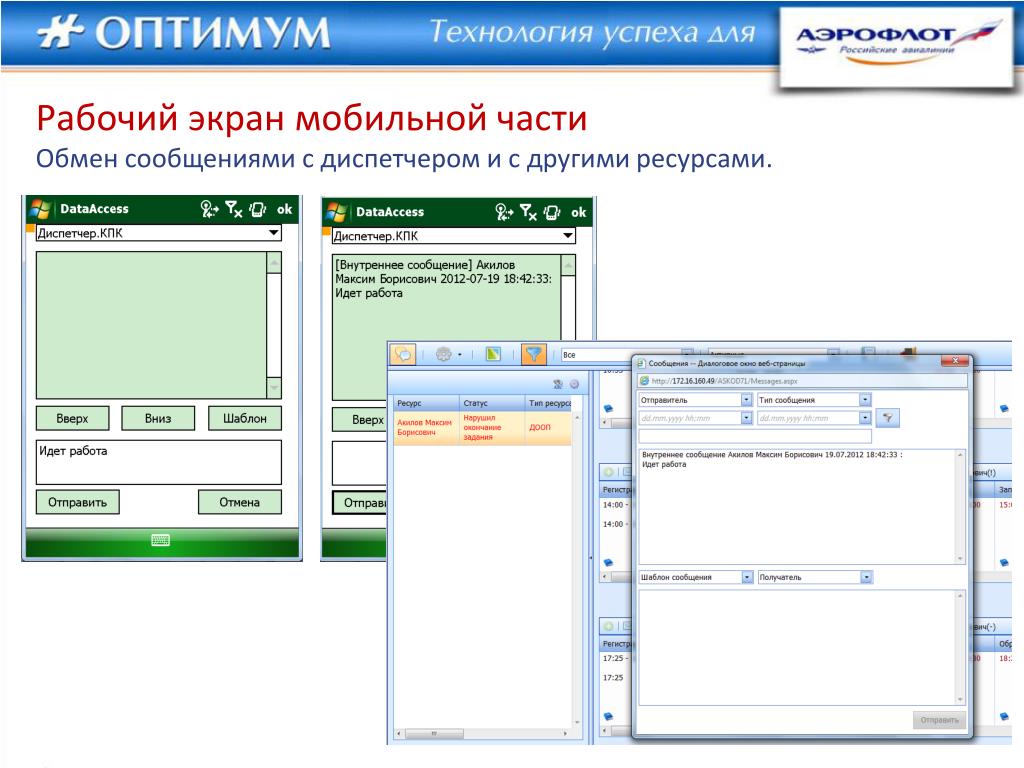Image resolution: width=1024 pixels, height=768 pixels.
Task: Click the green add icon above 14:00 rows
Action: click(609, 472)
